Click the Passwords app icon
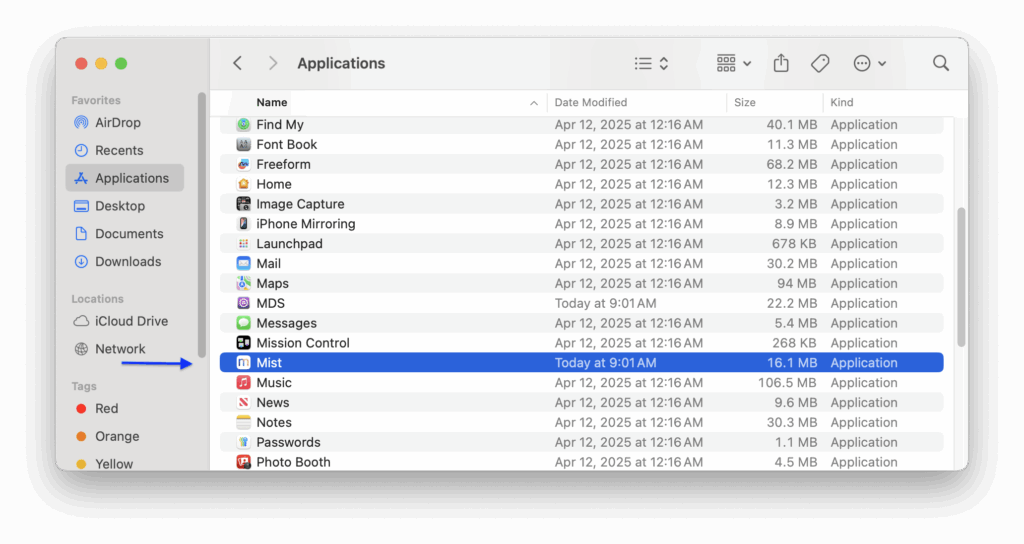Screen dimensions: 1024x544 [244, 442]
